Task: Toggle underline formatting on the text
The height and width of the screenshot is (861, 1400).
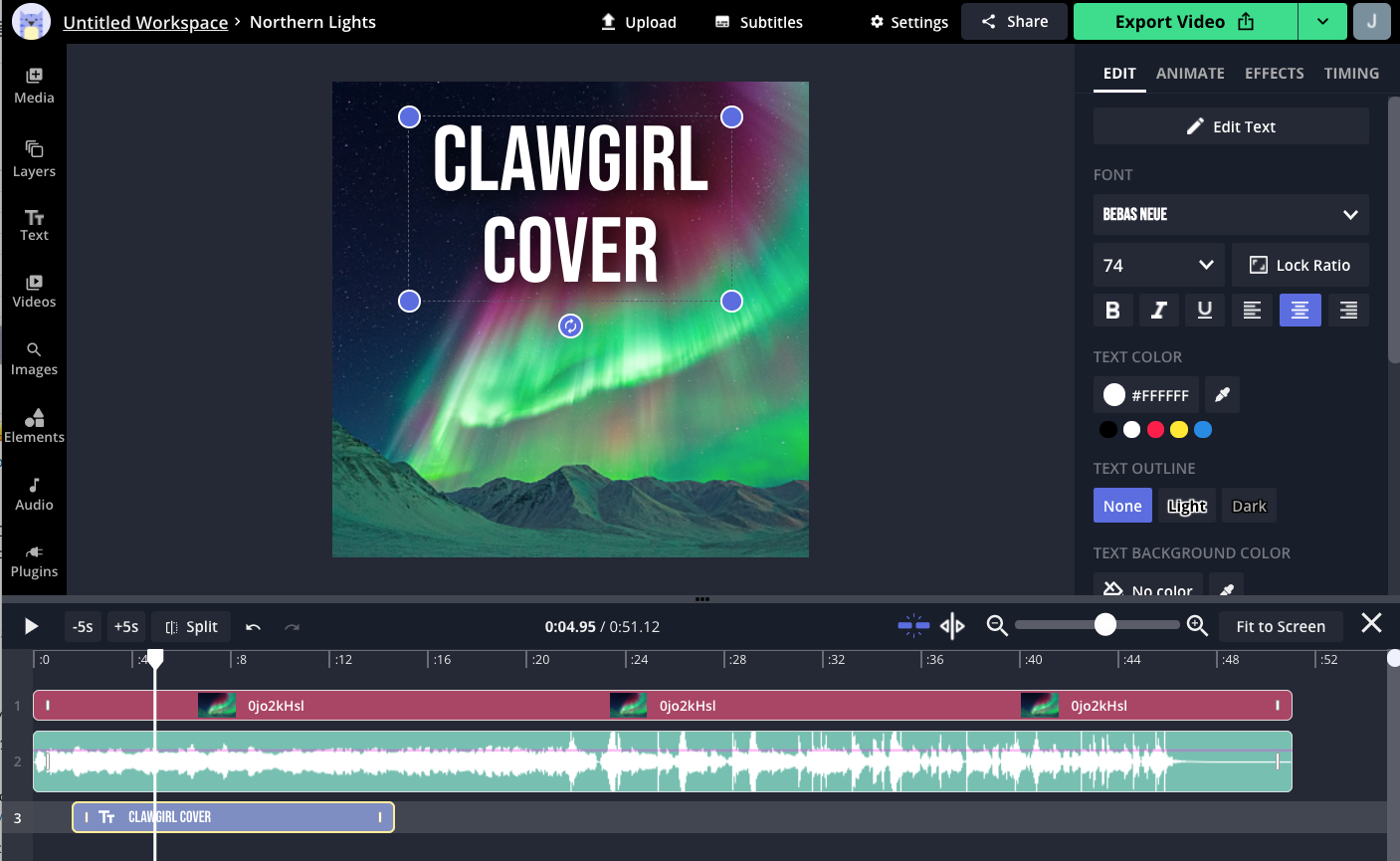Action: point(1204,310)
